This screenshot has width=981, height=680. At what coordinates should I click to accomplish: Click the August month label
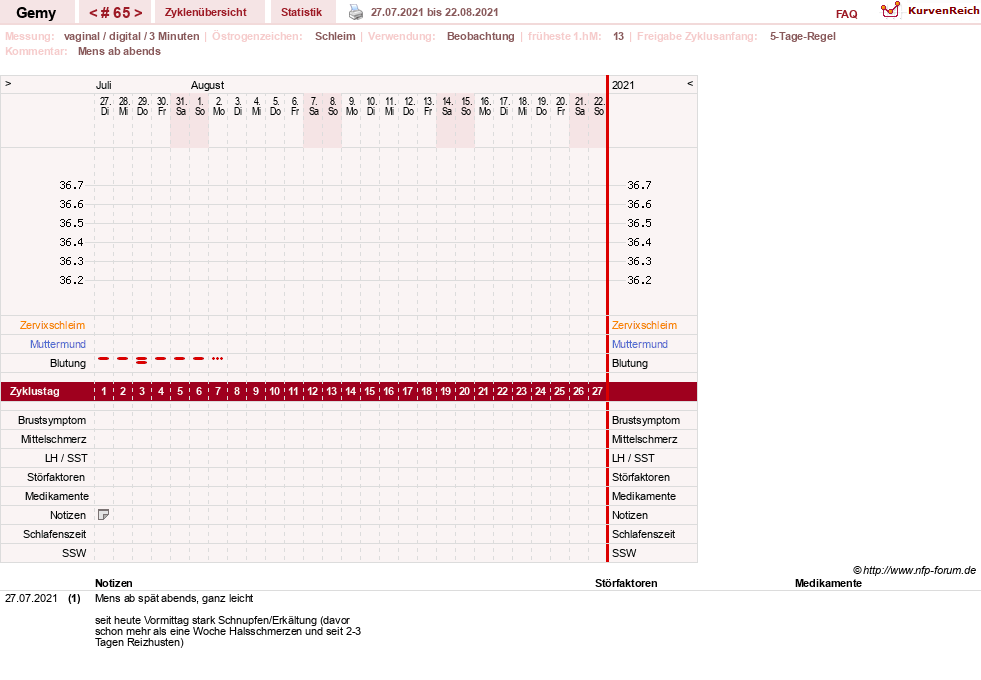point(207,85)
